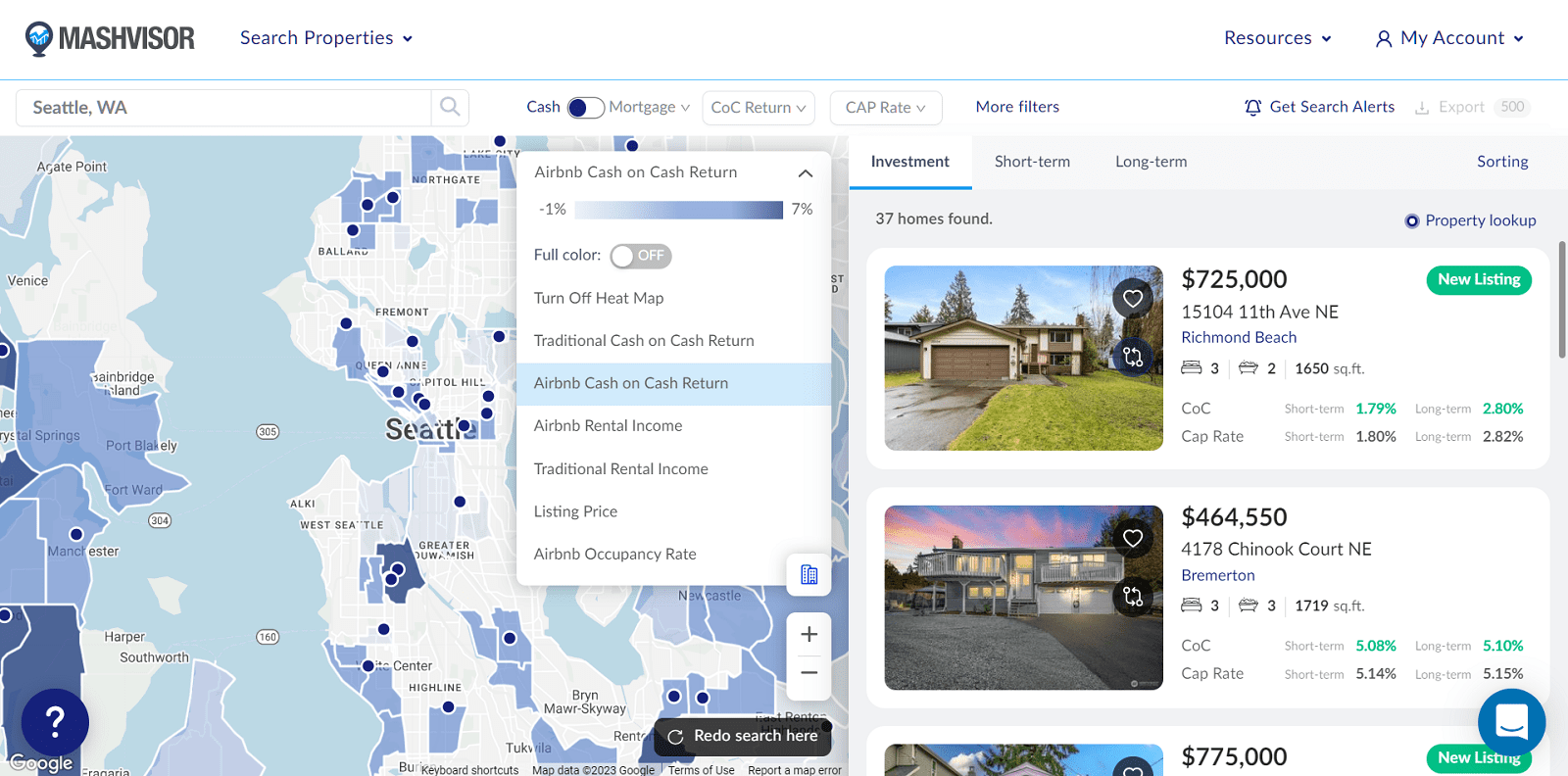This screenshot has height=776, width=1568.
Task: Click the search magnifier icon
Action: 450,107
